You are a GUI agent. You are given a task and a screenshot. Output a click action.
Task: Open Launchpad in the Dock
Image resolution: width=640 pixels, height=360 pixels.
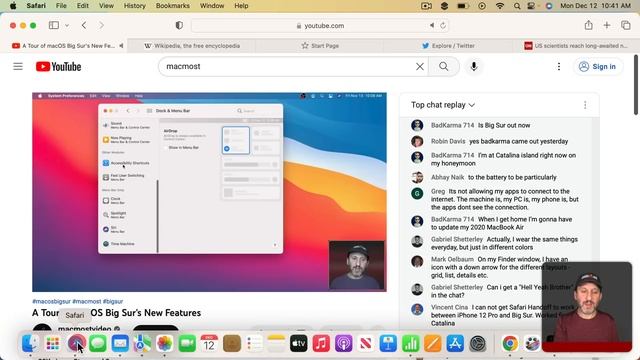[x=53, y=343]
